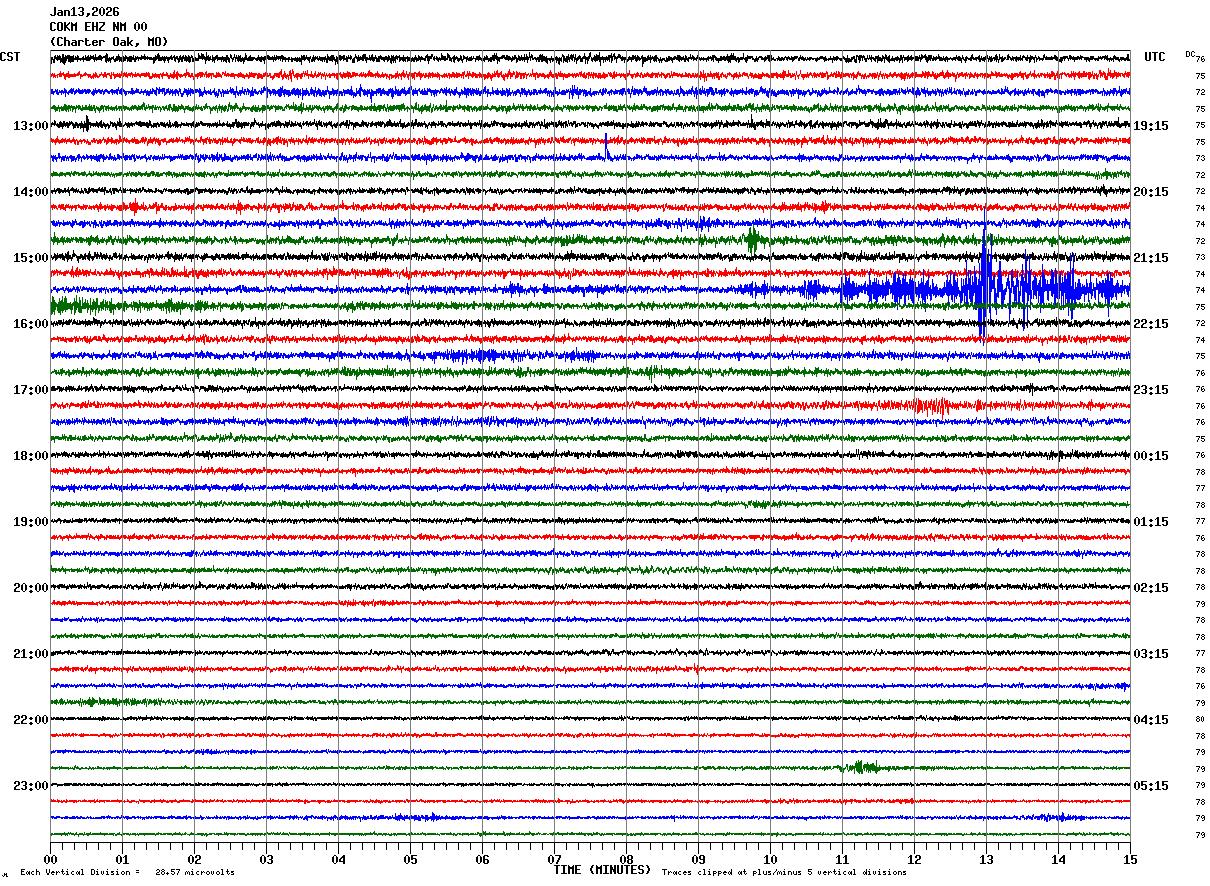The width and height of the screenshot is (1210, 886).
Task: Click the 21:15 UTC time label
Action: pyautogui.click(x=1151, y=258)
